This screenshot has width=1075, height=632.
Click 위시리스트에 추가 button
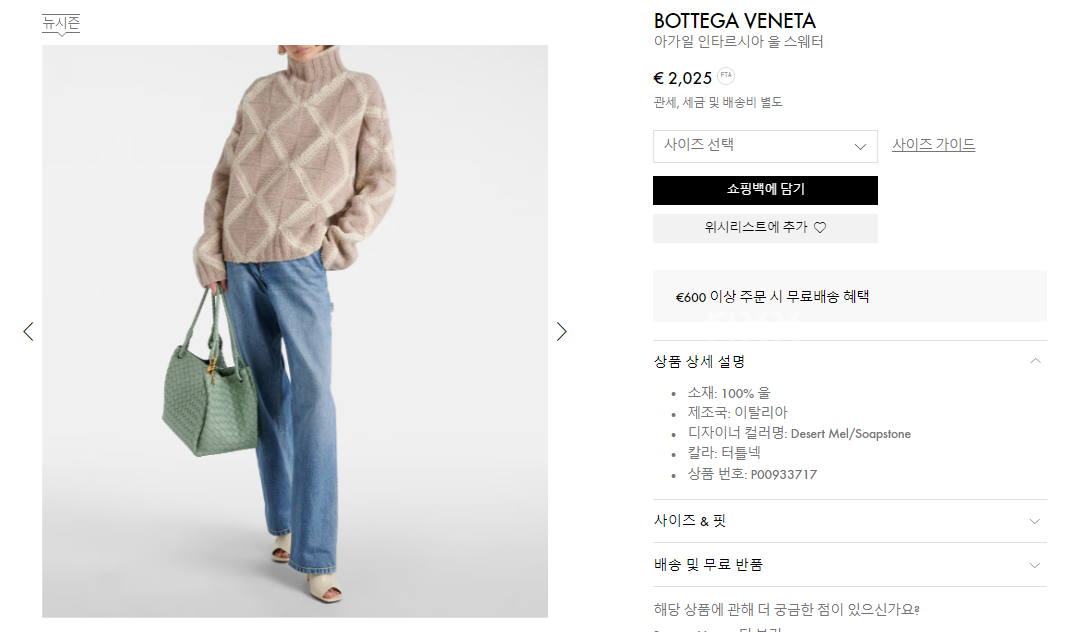click(x=765, y=228)
